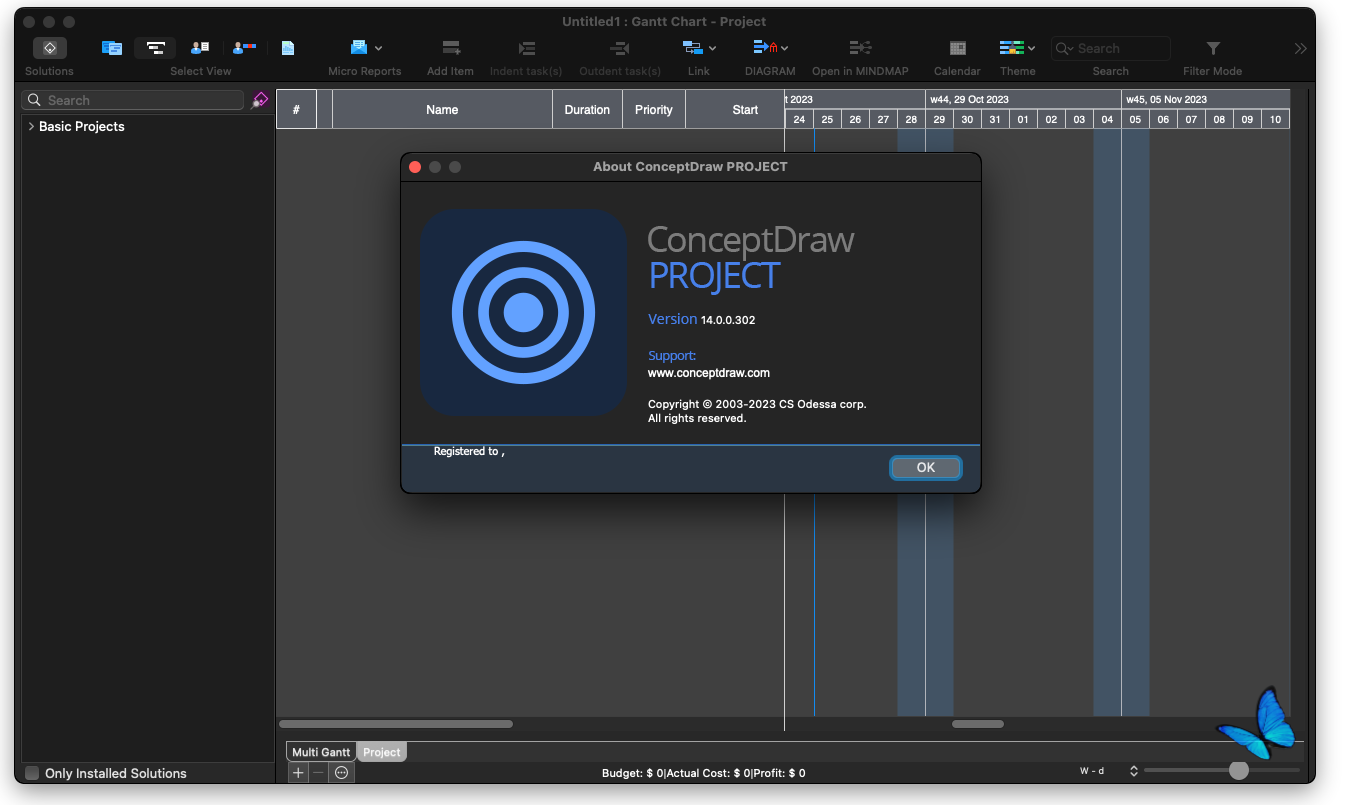The height and width of the screenshot is (805, 1346).
Task: Click the Micro Reports envelope icon
Action: tap(359, 48)
